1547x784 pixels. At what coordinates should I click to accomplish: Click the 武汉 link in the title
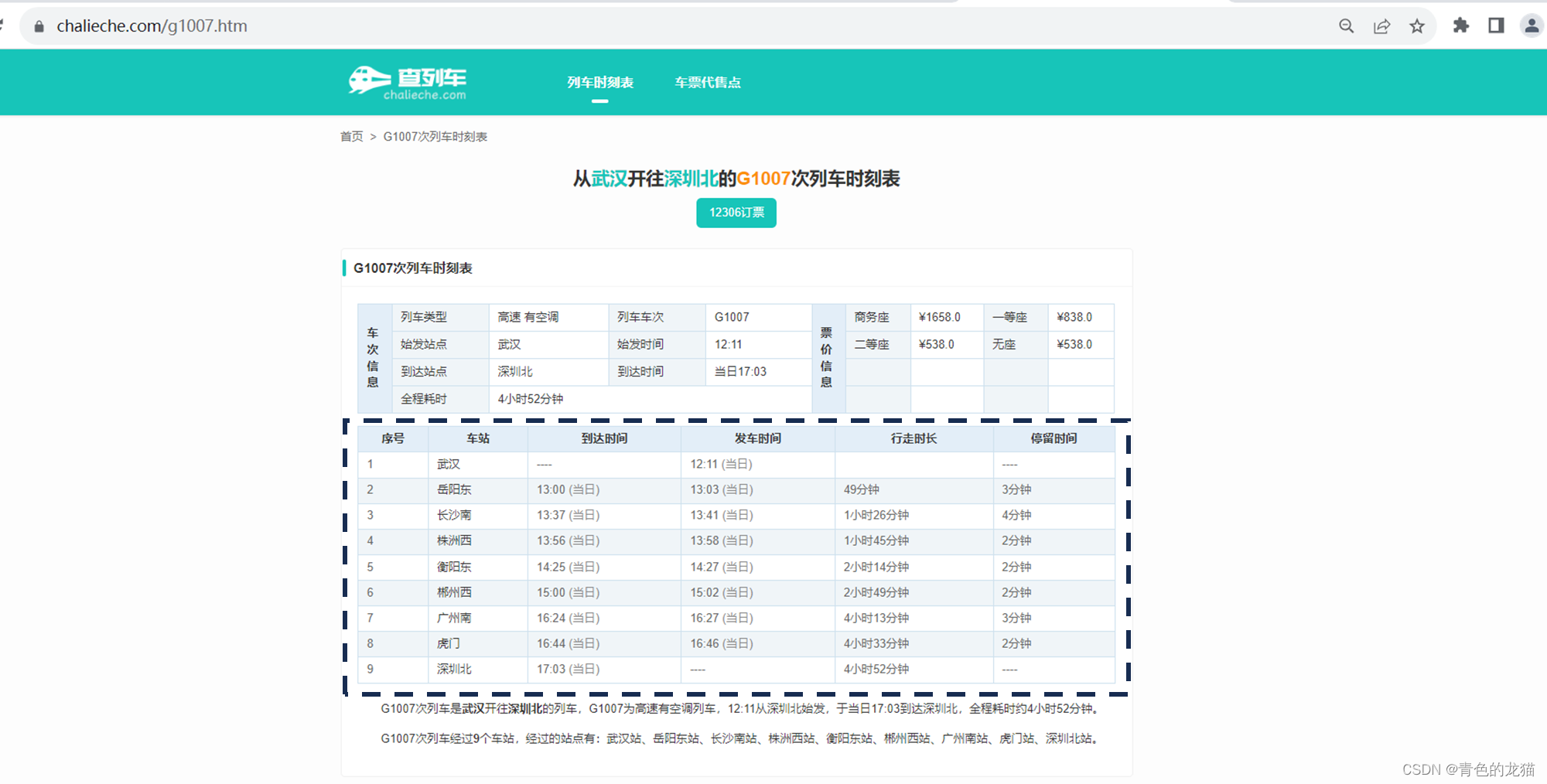pyautogui.click(x=610, y=179)
